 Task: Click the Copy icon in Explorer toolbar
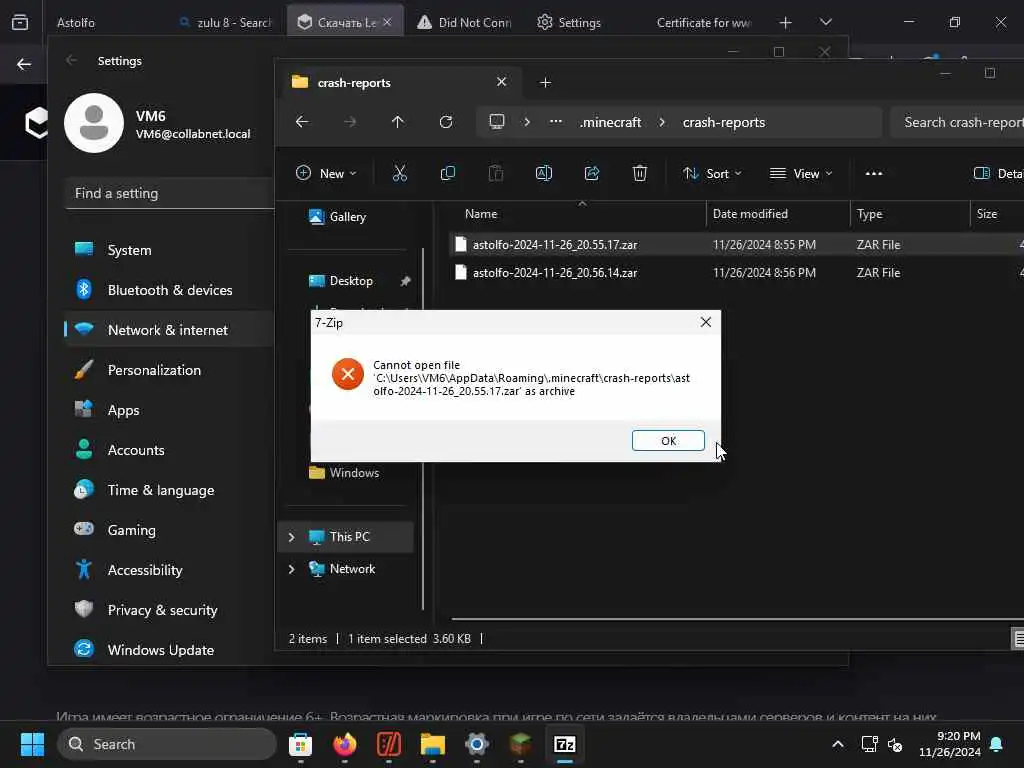coord(448,173)
